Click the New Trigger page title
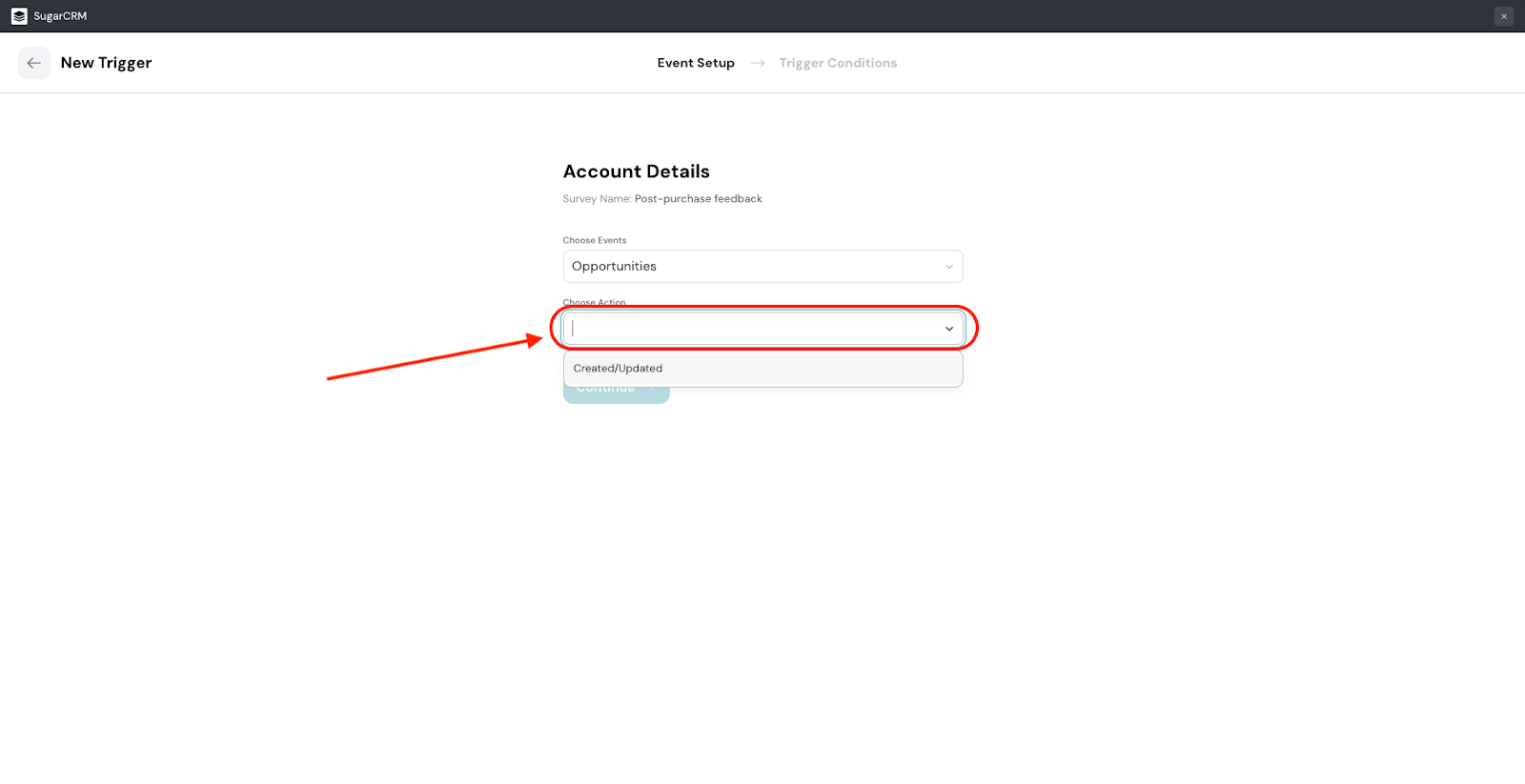This screenshot has width=1525, height=784. [x=106, y=63]
